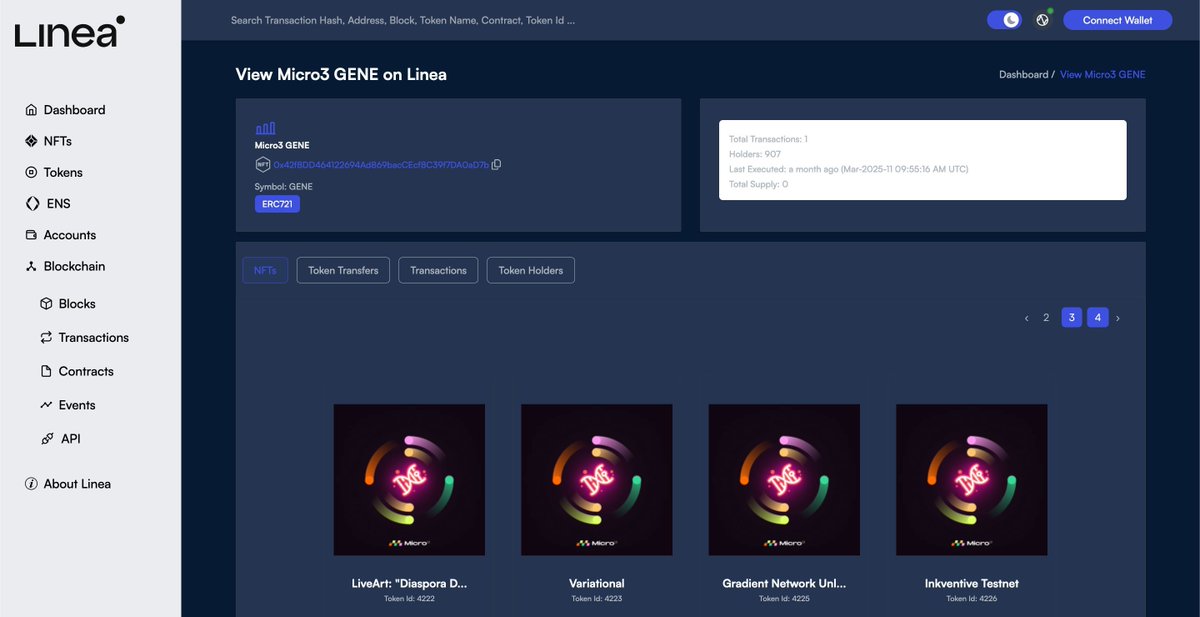Screen dimensions: 1200x617
Task: Open API under Blockchain
Action: pos(71,439)
